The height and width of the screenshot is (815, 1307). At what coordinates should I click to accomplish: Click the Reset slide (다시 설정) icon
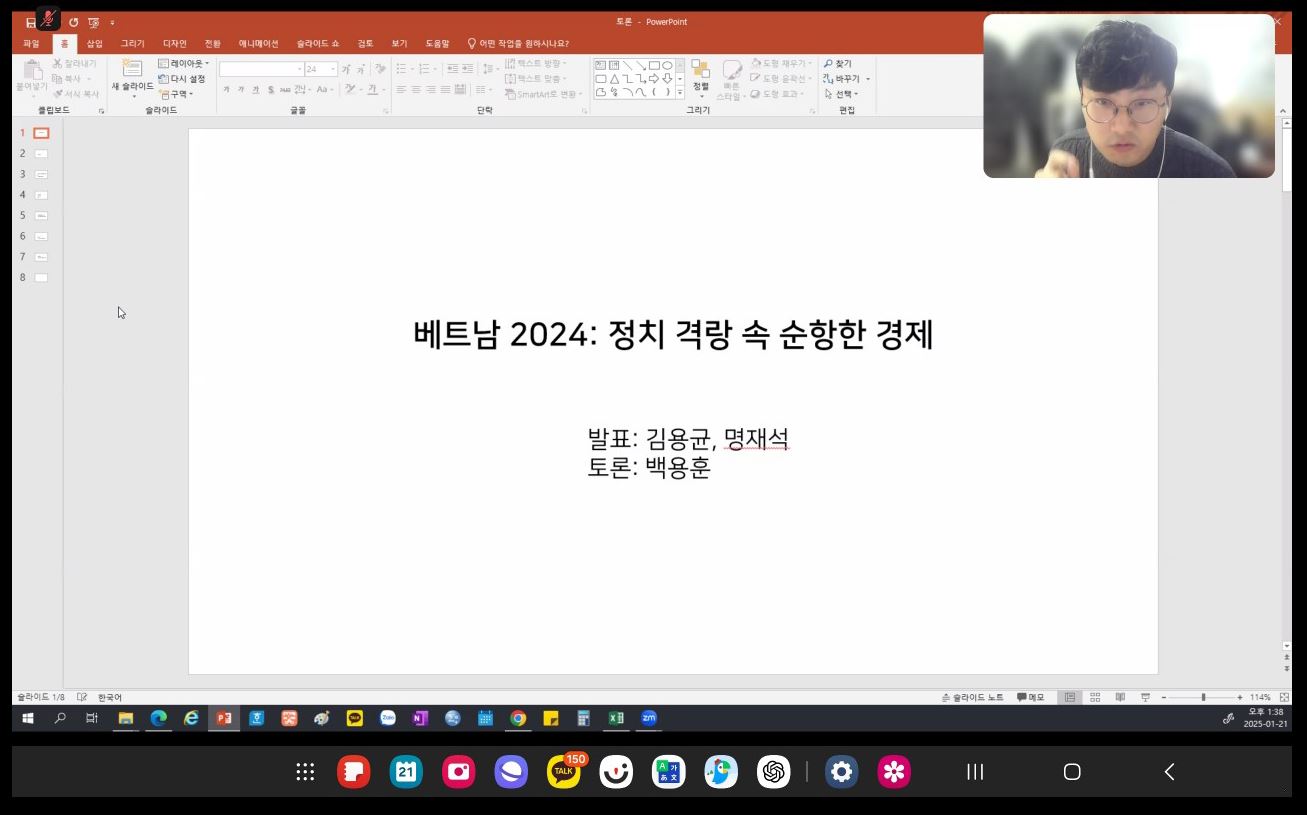click(164, 79)
